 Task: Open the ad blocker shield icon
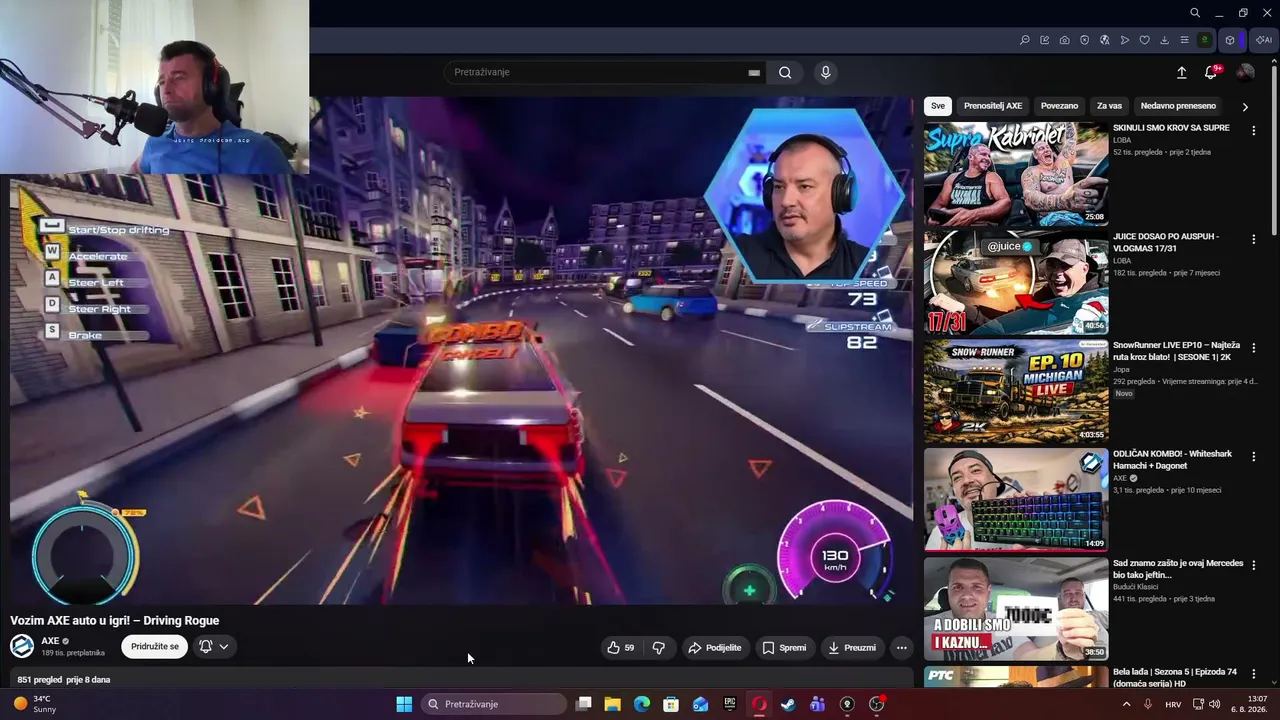click(x=1085, y=40)
